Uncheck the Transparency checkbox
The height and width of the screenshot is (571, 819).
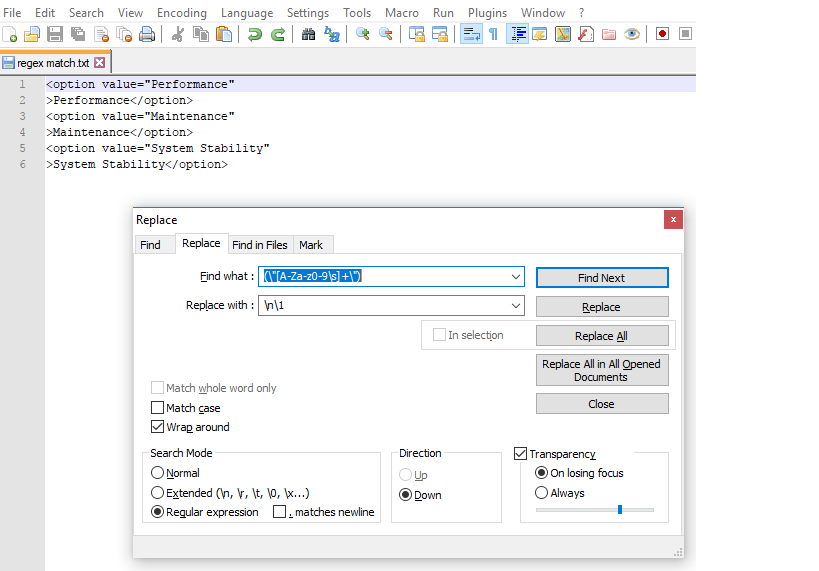tap(520, 453)
